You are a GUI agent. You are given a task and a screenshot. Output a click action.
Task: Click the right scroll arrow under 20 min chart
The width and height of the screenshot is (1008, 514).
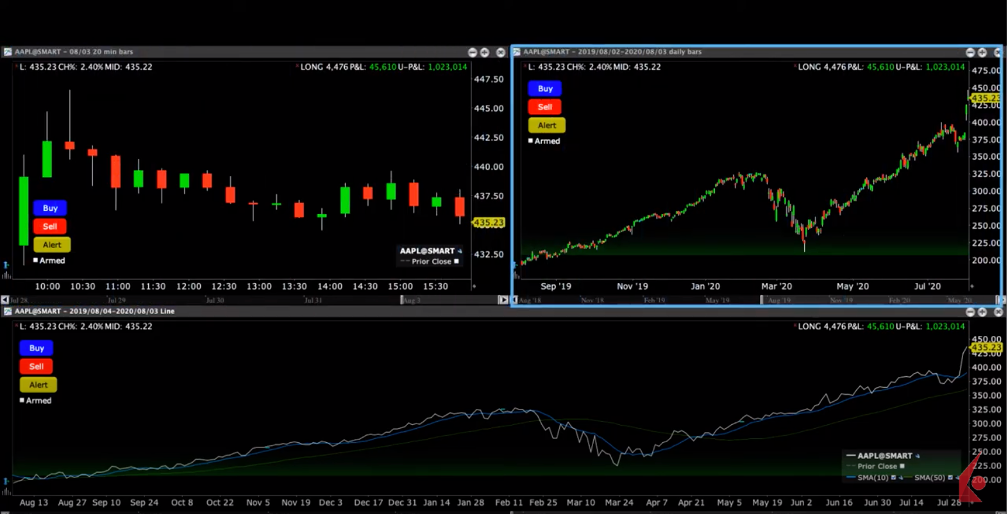(503, 299)
